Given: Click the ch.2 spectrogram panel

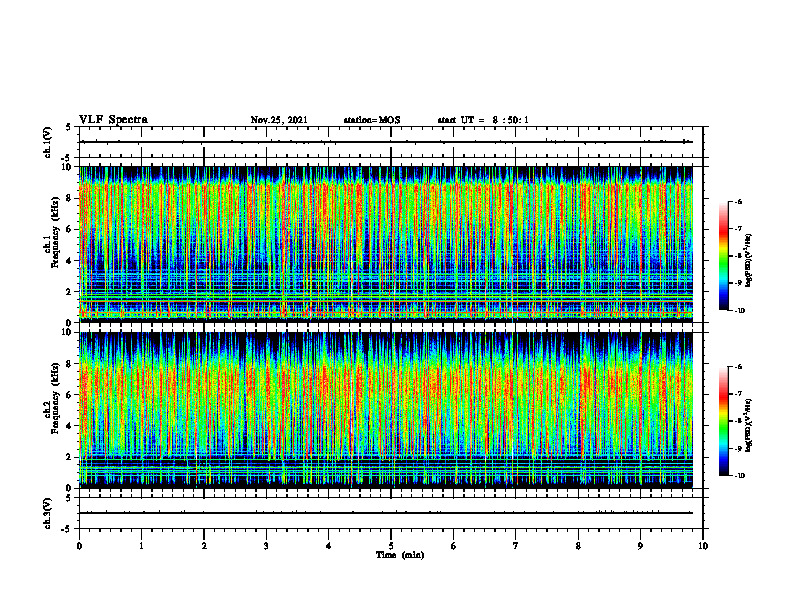Looking at the screenshot, I should coord(386,410).
